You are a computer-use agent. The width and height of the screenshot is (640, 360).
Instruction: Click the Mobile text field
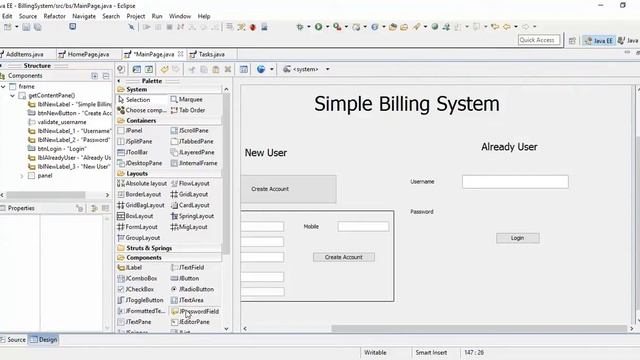pos(363,227)
